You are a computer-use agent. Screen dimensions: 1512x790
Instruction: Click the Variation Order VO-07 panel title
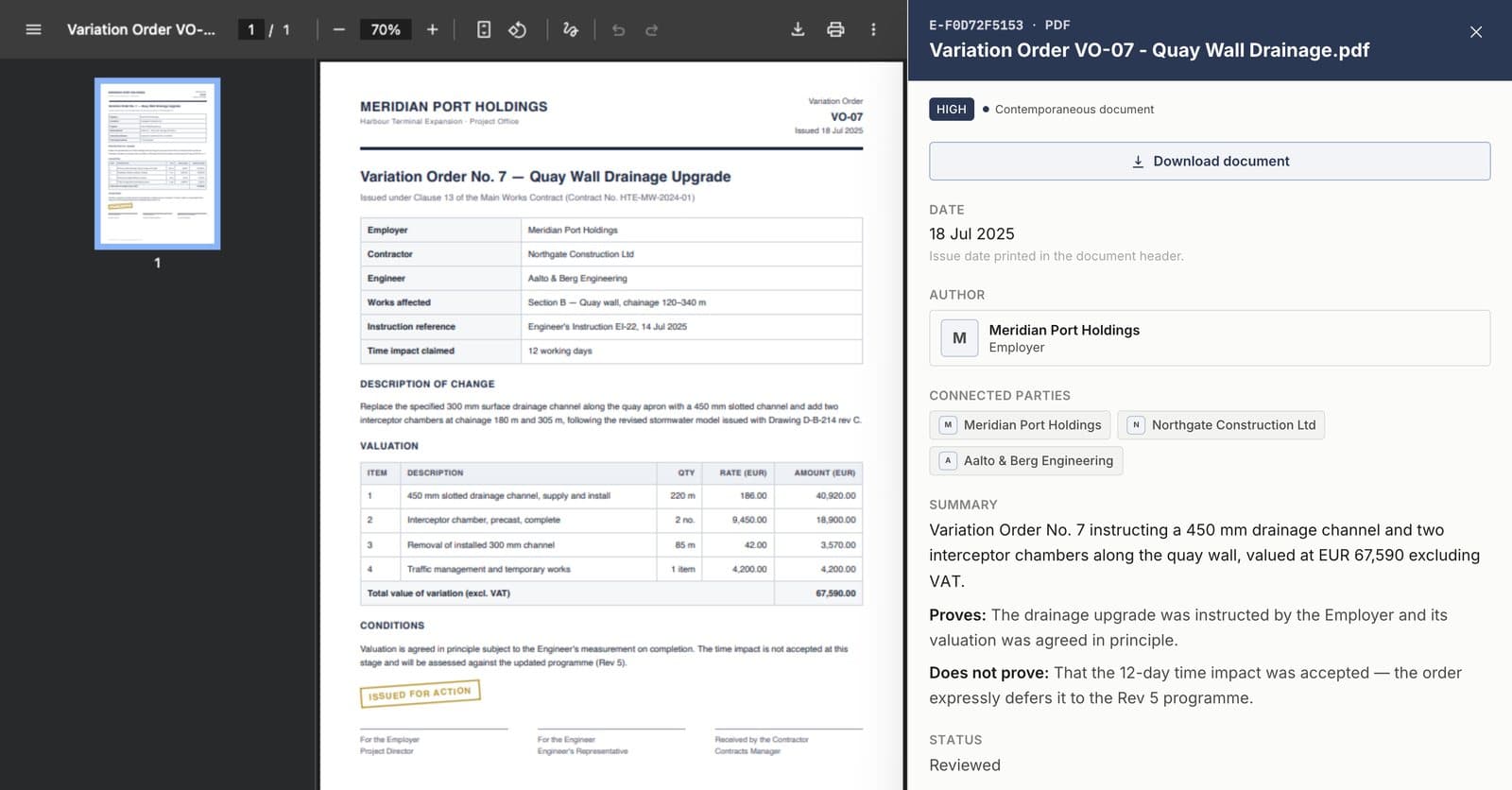pos(1149,50)
